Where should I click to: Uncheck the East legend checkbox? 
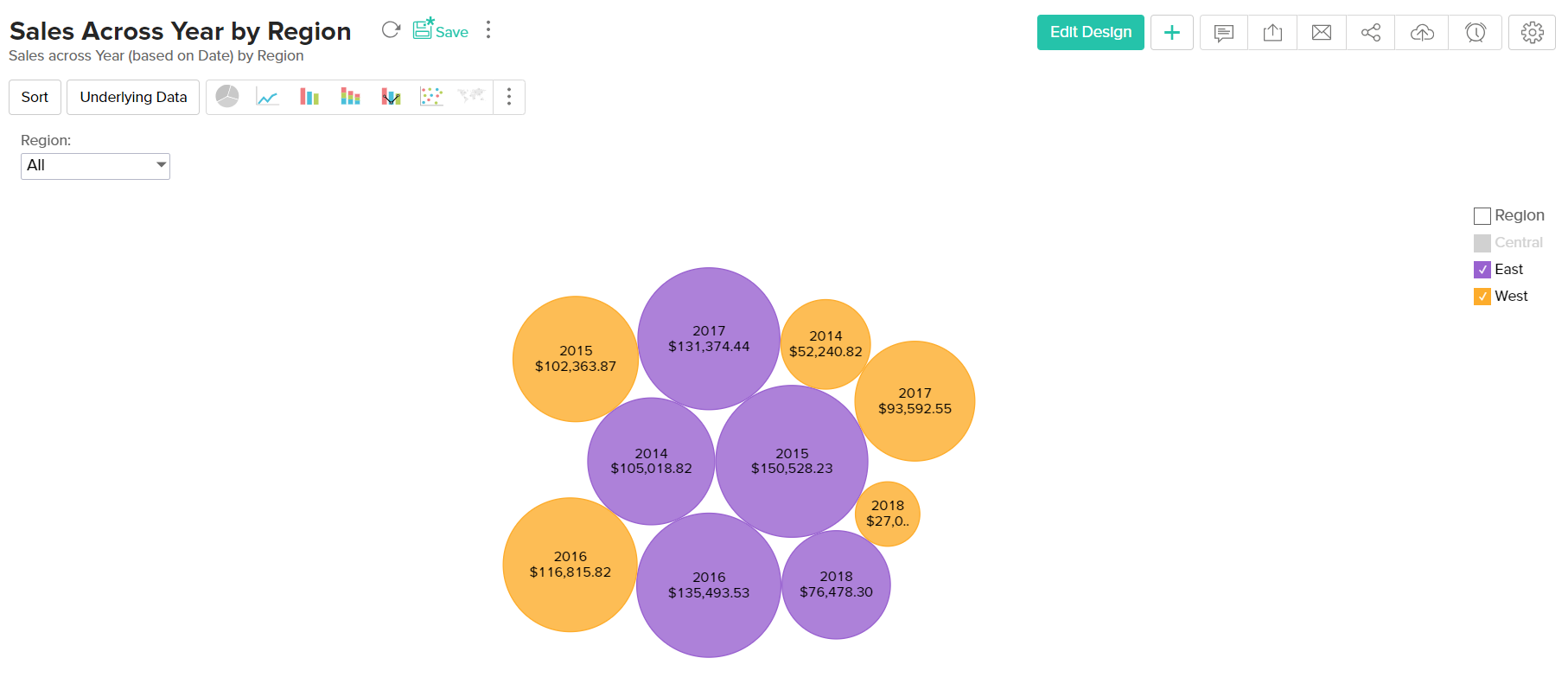tap(1482, 270)
